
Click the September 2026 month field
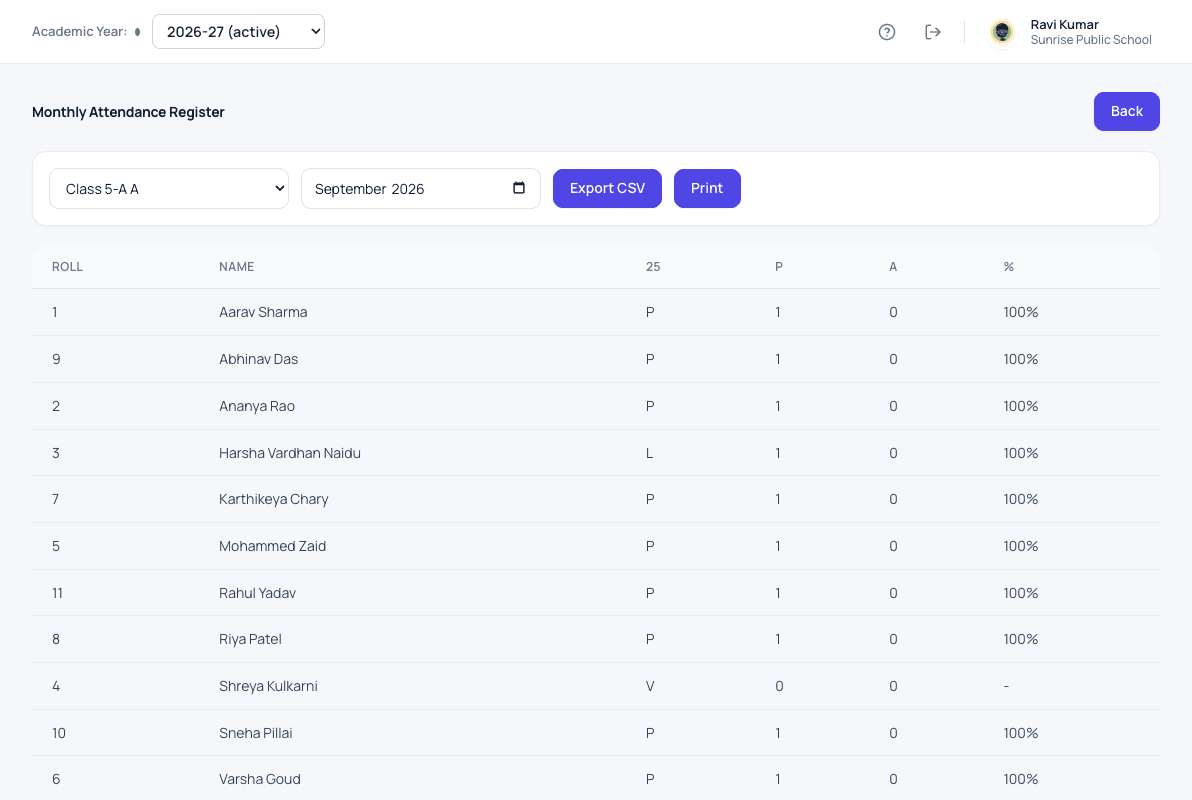pyautogui.click(x=420, y=189)
